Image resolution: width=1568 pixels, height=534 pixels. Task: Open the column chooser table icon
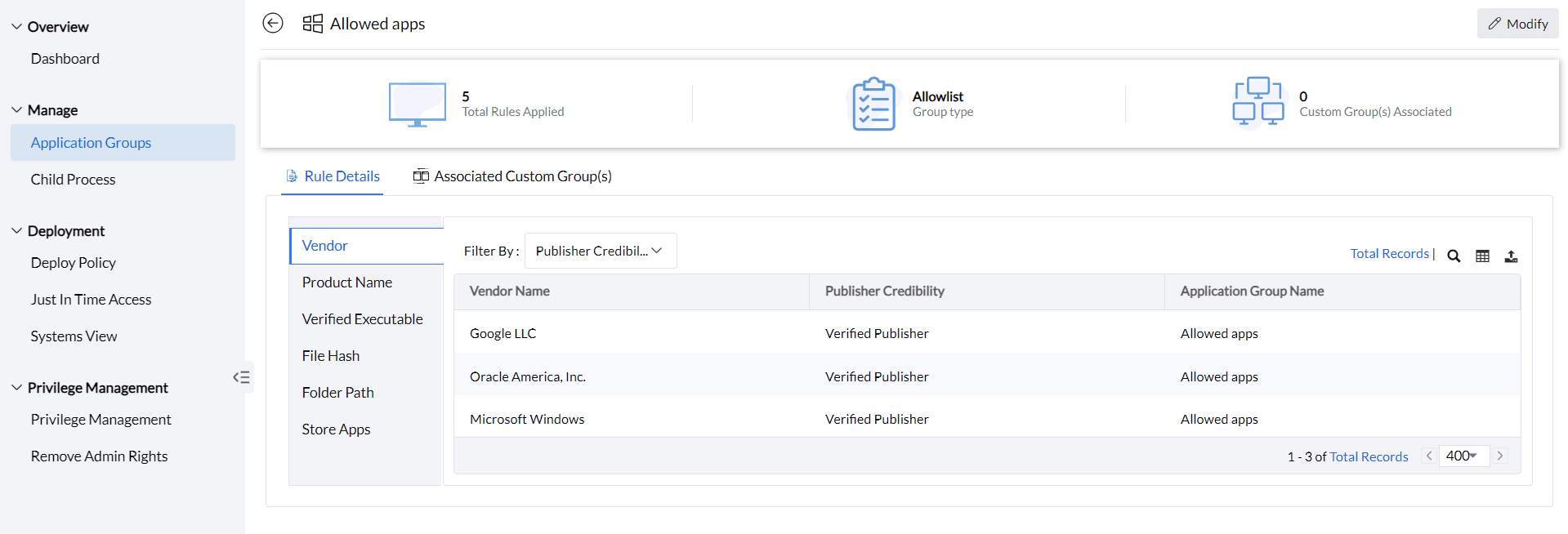click(x=1482, y=256)
